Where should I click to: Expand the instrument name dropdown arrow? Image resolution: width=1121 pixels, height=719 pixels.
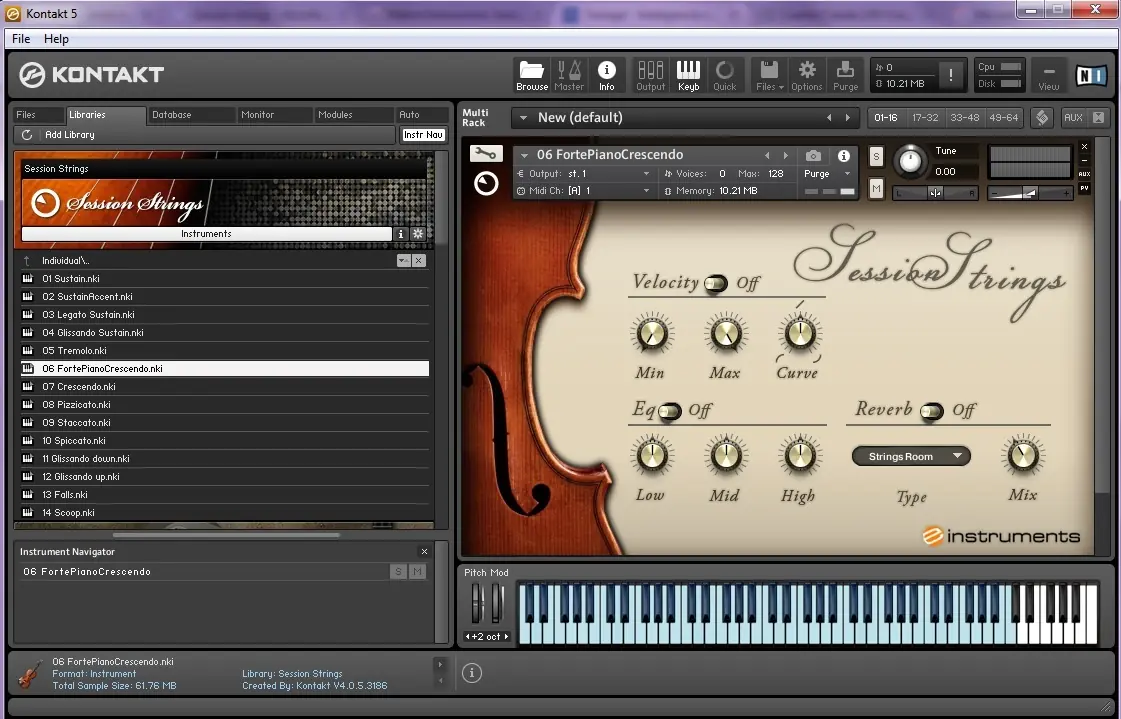click(x=525, y=155)
